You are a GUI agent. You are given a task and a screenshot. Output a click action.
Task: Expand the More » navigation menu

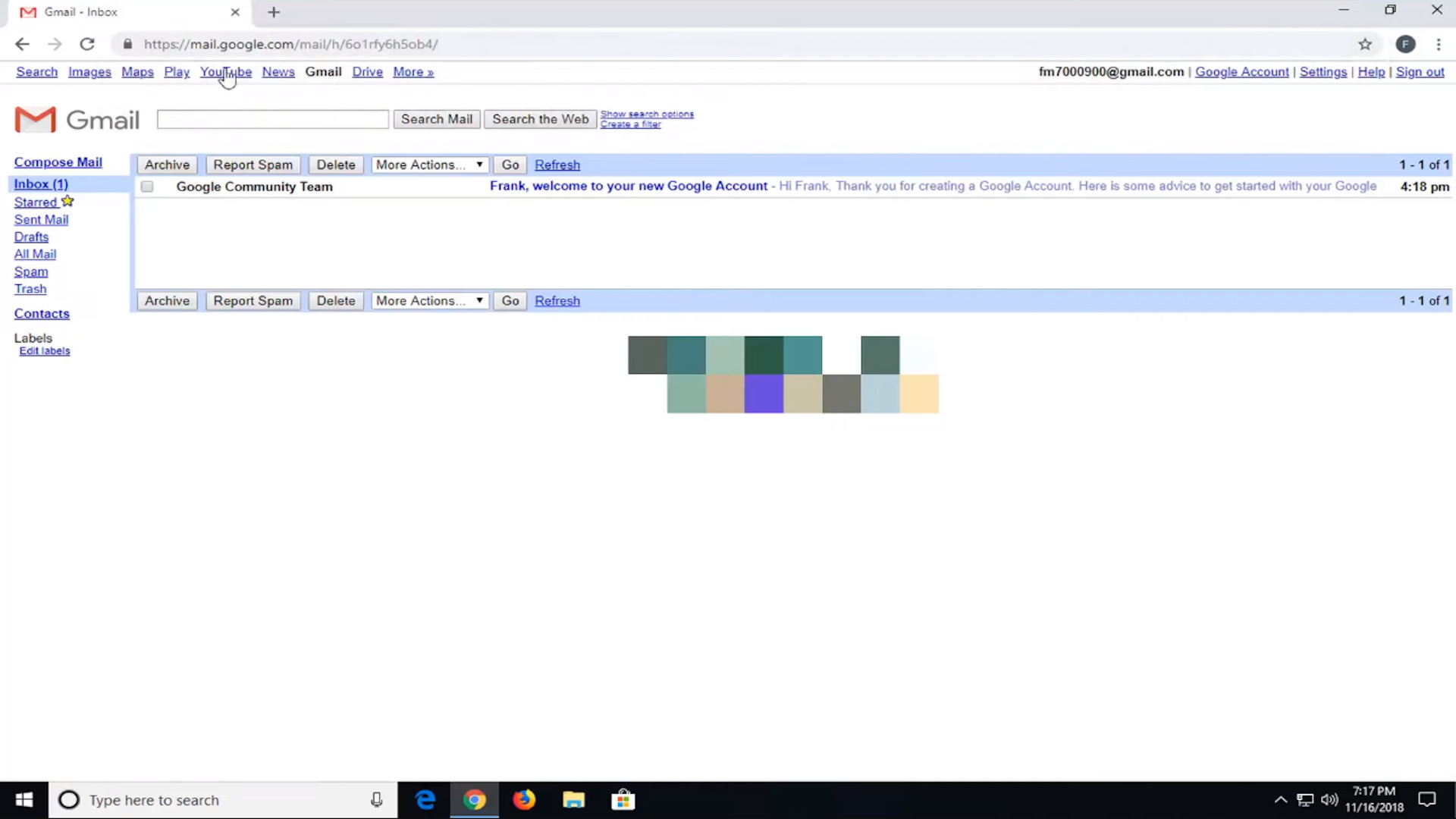(413, 71)
